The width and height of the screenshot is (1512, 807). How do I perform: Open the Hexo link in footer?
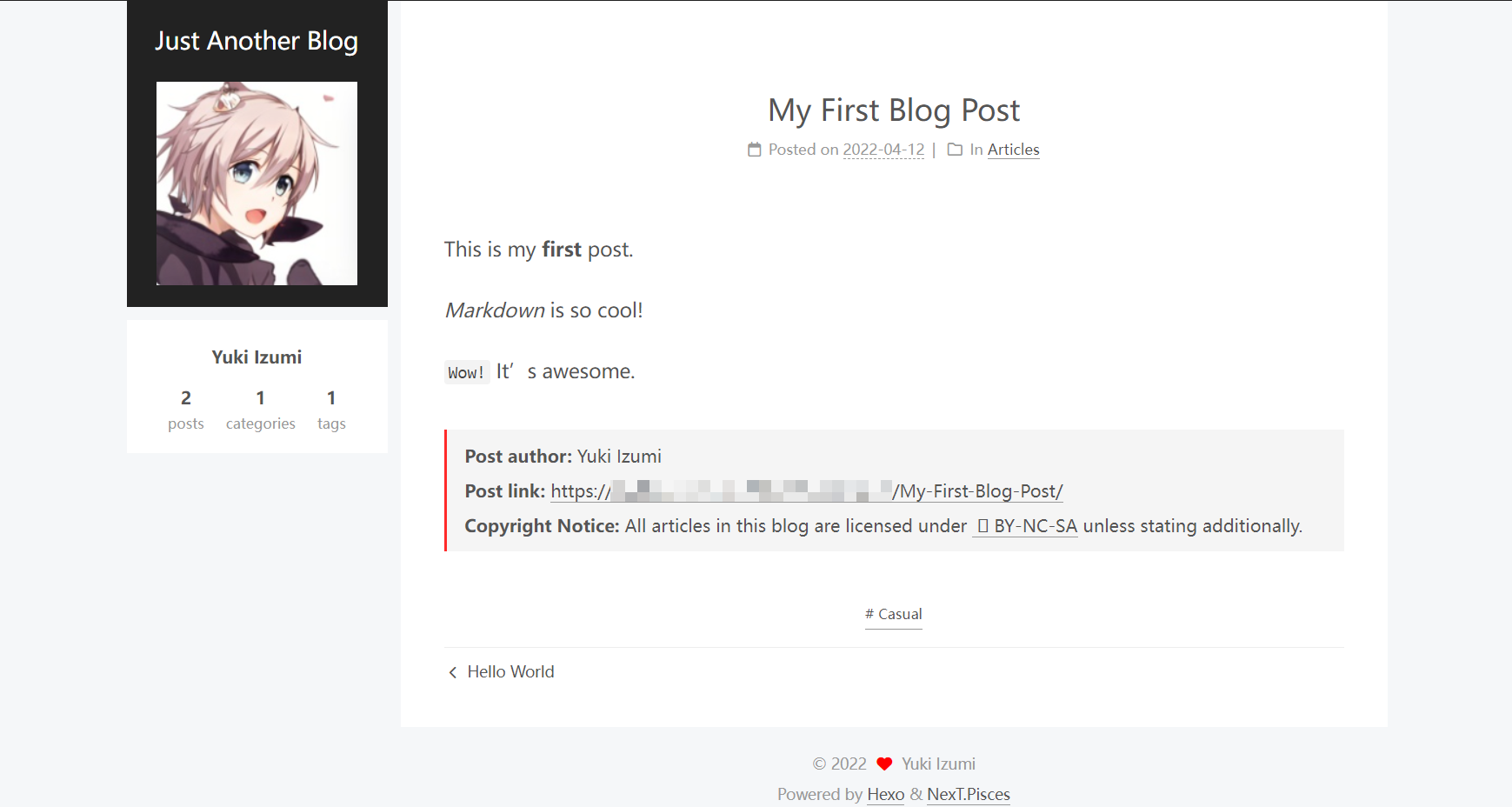(885, 794)
